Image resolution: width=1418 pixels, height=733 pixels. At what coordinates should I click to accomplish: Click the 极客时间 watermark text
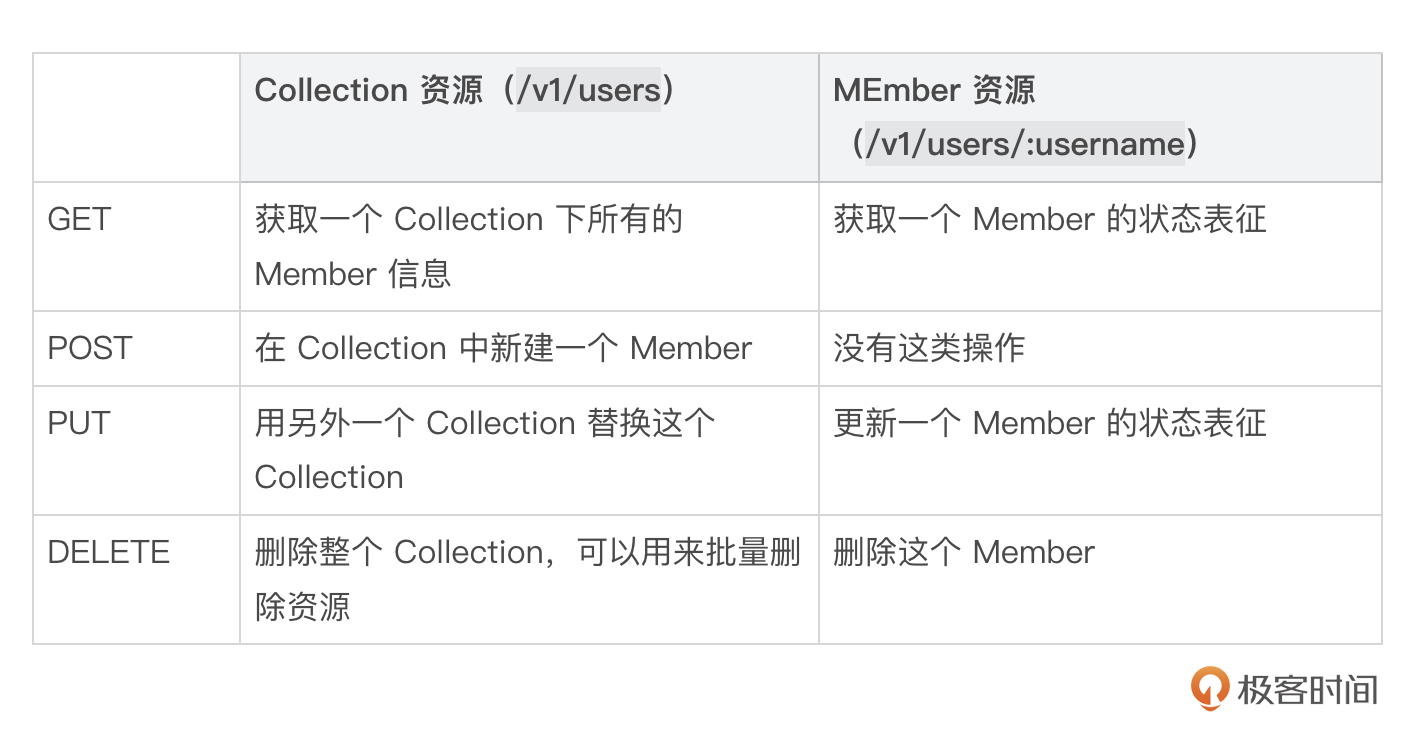(x=1308, y=690)
